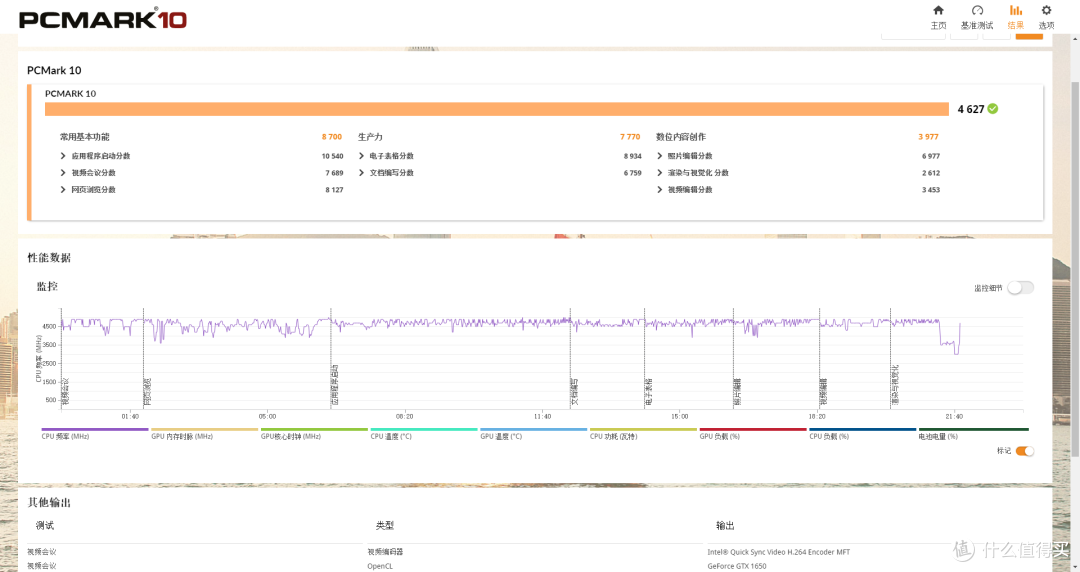Click the overall score 4 627
This screenshot has height=572, width=1080.
[970, 109]
